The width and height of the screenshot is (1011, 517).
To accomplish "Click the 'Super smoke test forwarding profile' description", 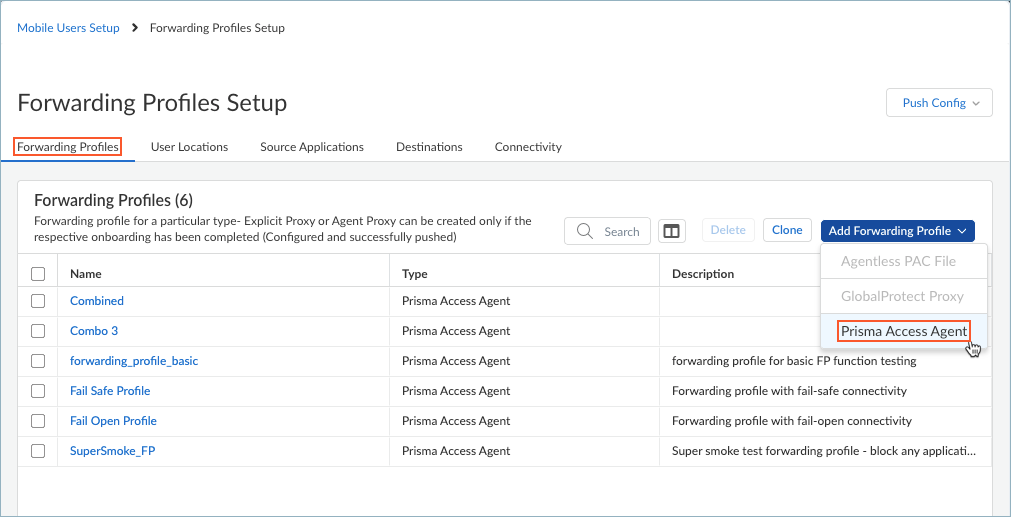I will (x=823, y=451).
